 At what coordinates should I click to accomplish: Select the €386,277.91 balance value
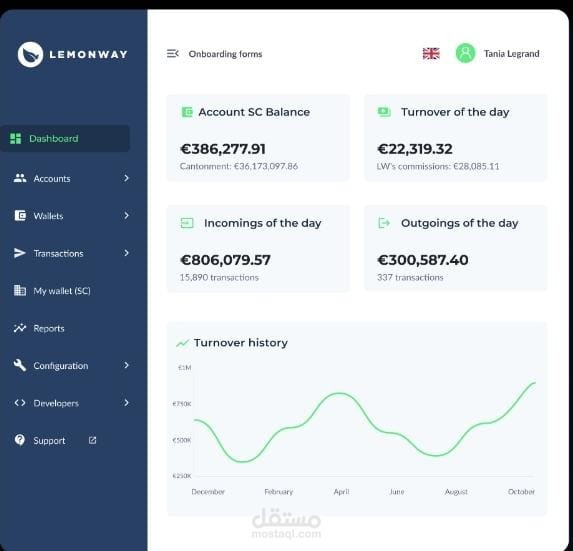pos(223,149)
